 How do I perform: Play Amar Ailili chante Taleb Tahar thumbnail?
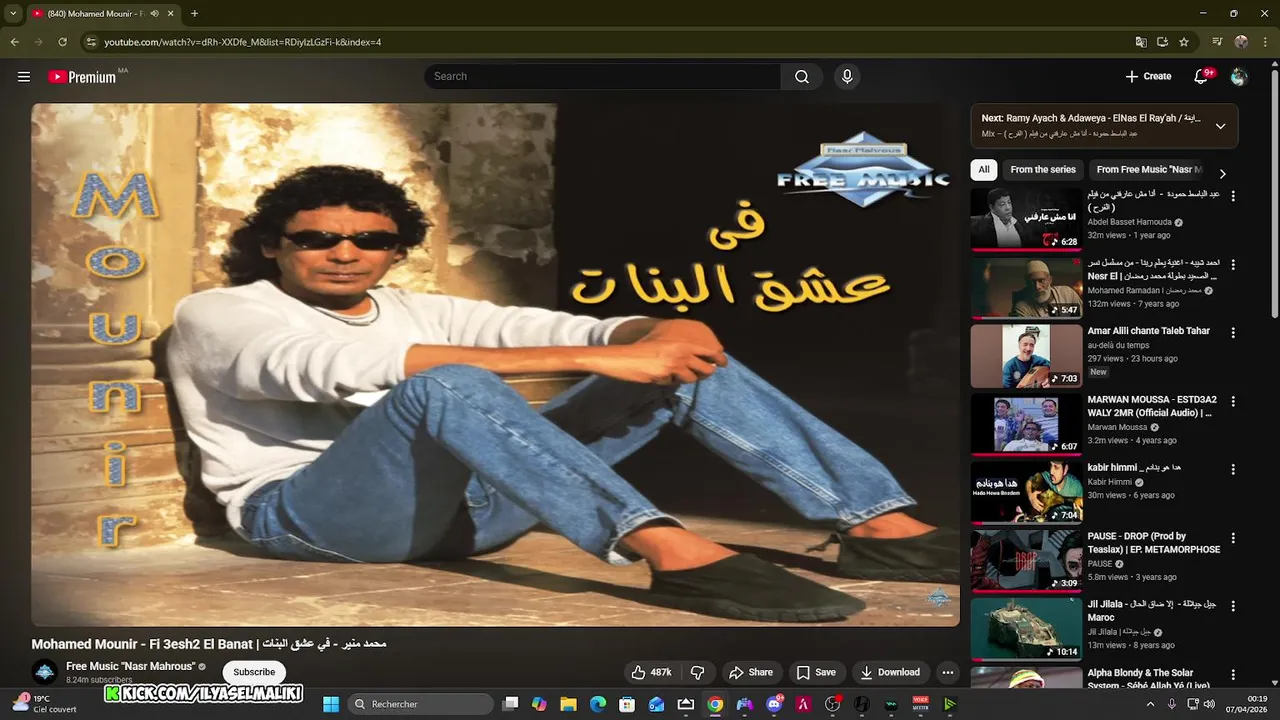tap(1026, 356)
